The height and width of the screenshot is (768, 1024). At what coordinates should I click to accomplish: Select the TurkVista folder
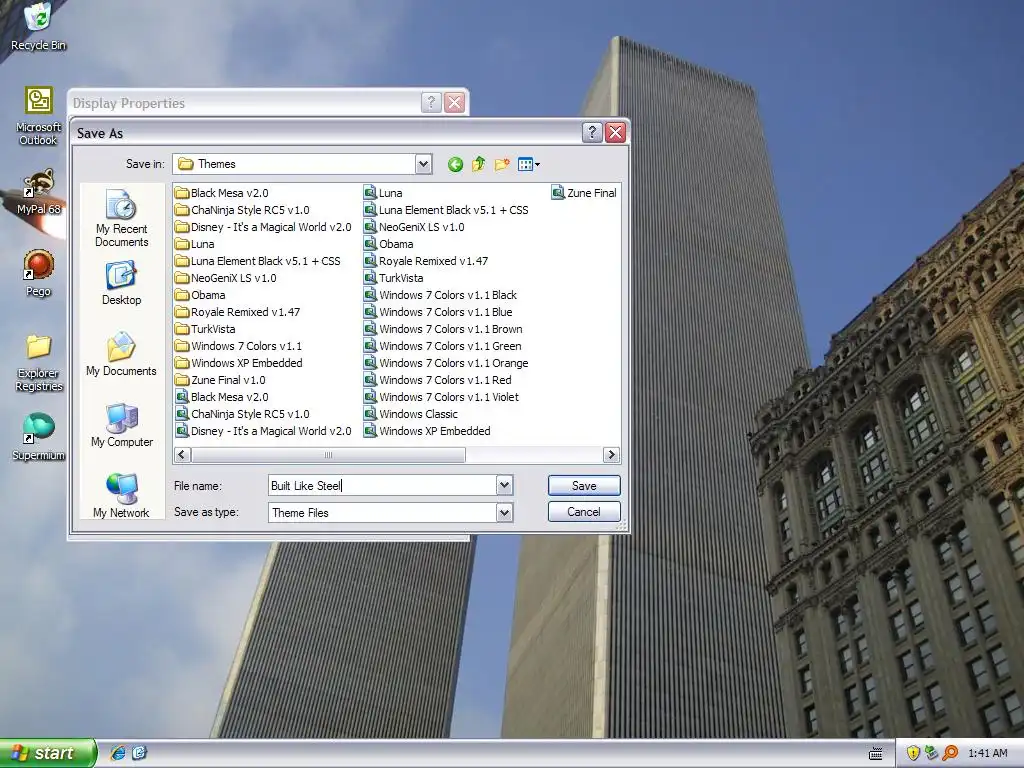tap(205, 328)
